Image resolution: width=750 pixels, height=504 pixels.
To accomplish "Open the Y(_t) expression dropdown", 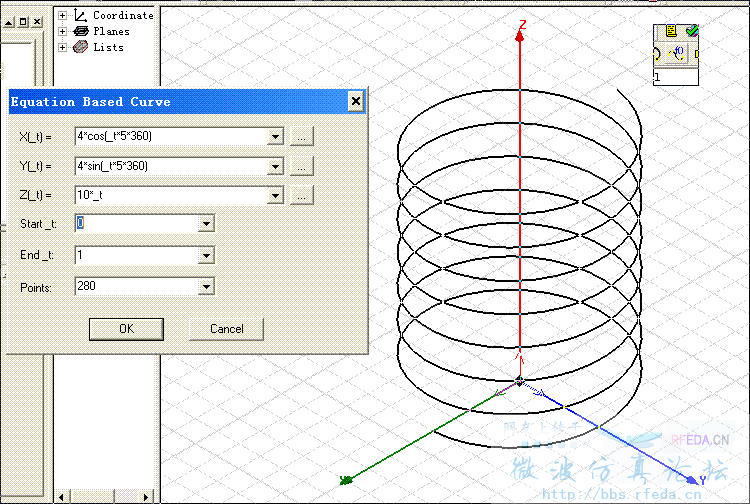I will (x=275, y=166).
